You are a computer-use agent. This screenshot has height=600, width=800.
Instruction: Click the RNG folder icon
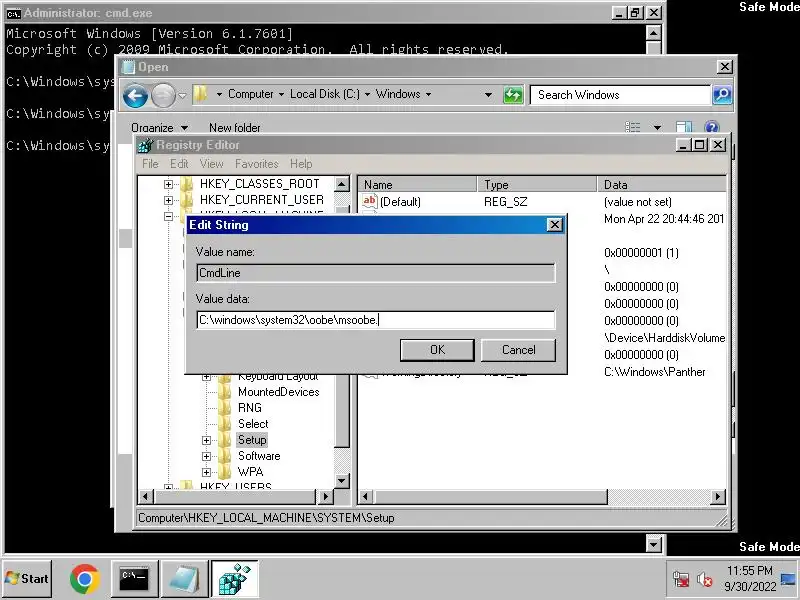click(x=224, y=408)
